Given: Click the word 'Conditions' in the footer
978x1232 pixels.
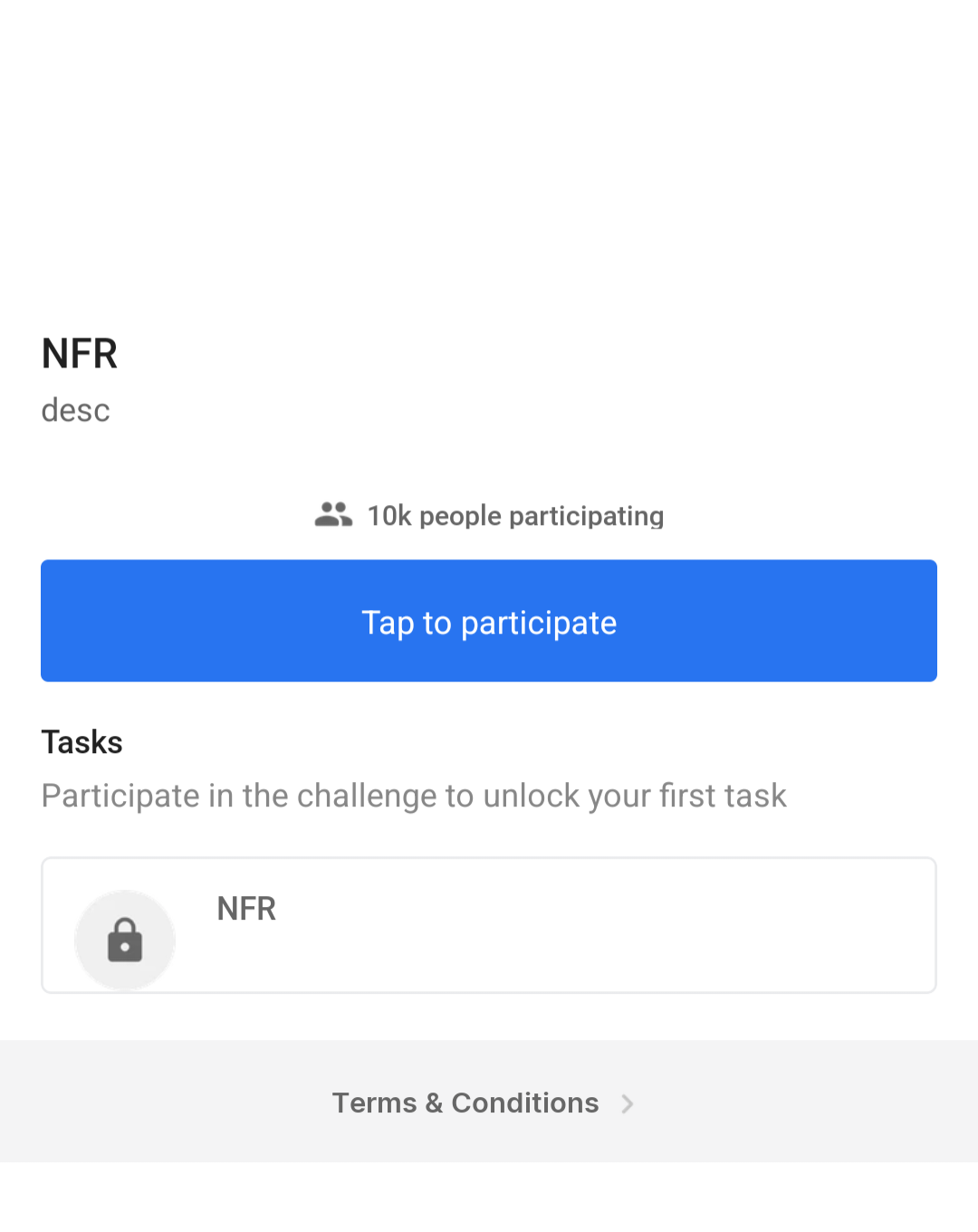Looking at the screenshot, I should [525, 1103].
